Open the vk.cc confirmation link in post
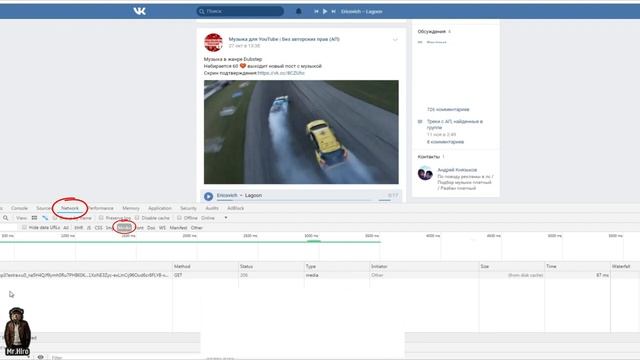Image resolution: width=640 pixels, height=360 pixels. coord(281,73)
